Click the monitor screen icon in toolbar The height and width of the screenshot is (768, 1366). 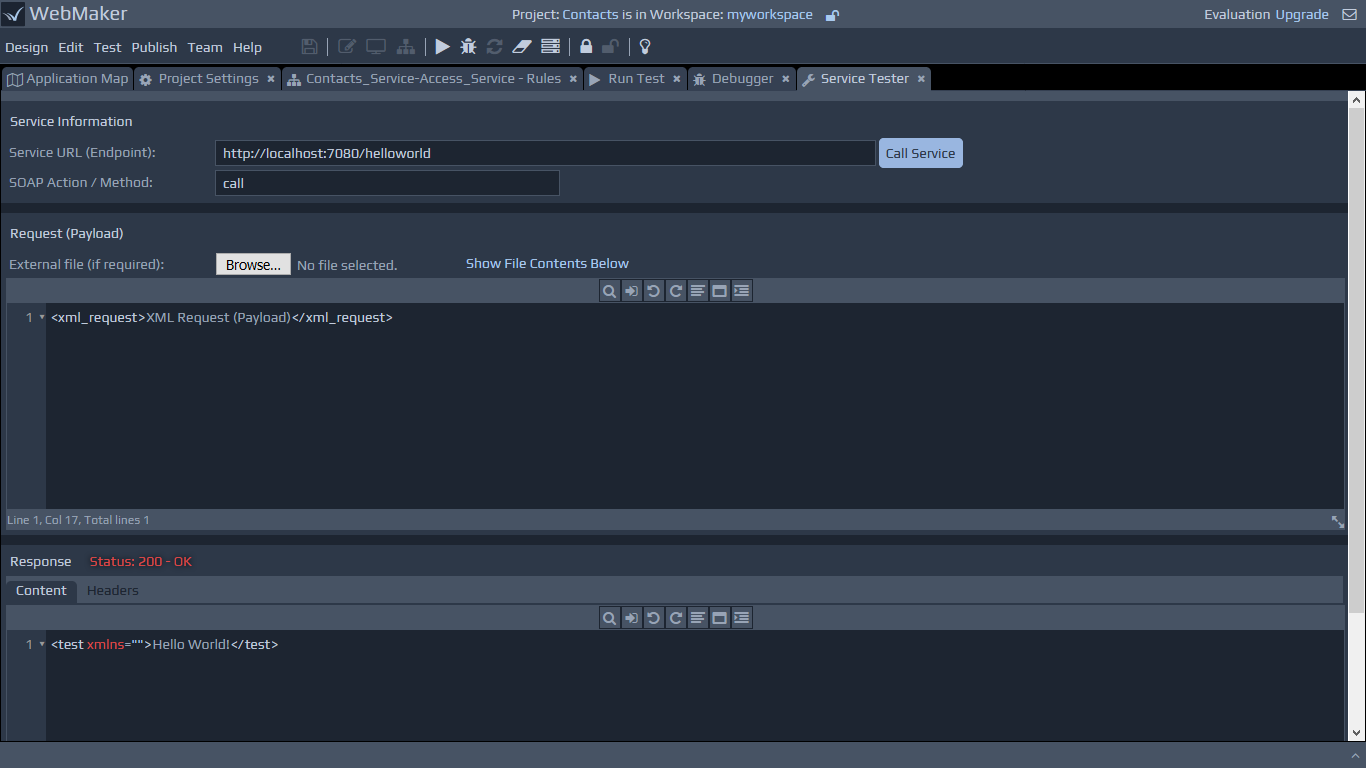tap(376, 47)
